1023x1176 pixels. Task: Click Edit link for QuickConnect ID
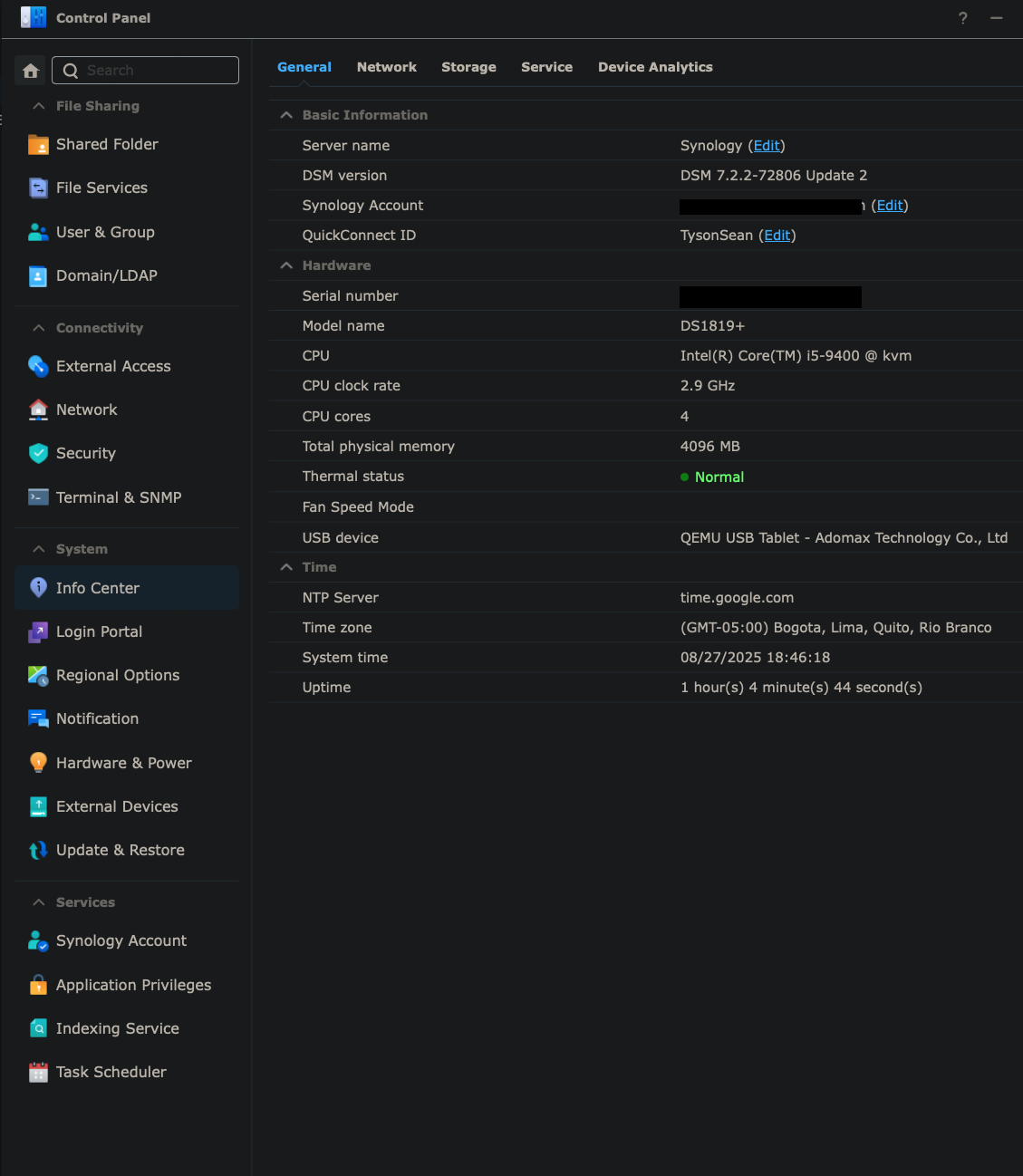click(x=777, y=236)
